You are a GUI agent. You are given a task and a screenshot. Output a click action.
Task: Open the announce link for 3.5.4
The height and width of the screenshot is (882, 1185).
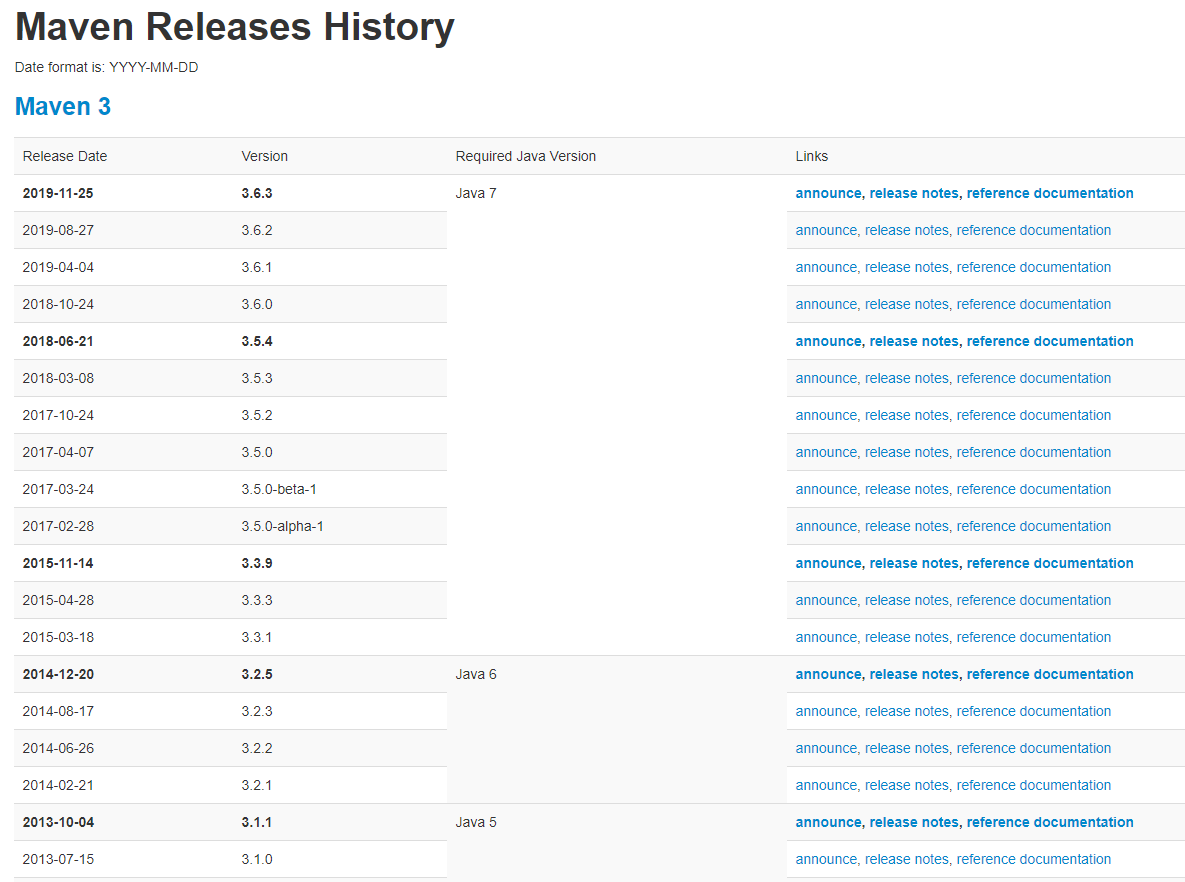tap(828, 342)
